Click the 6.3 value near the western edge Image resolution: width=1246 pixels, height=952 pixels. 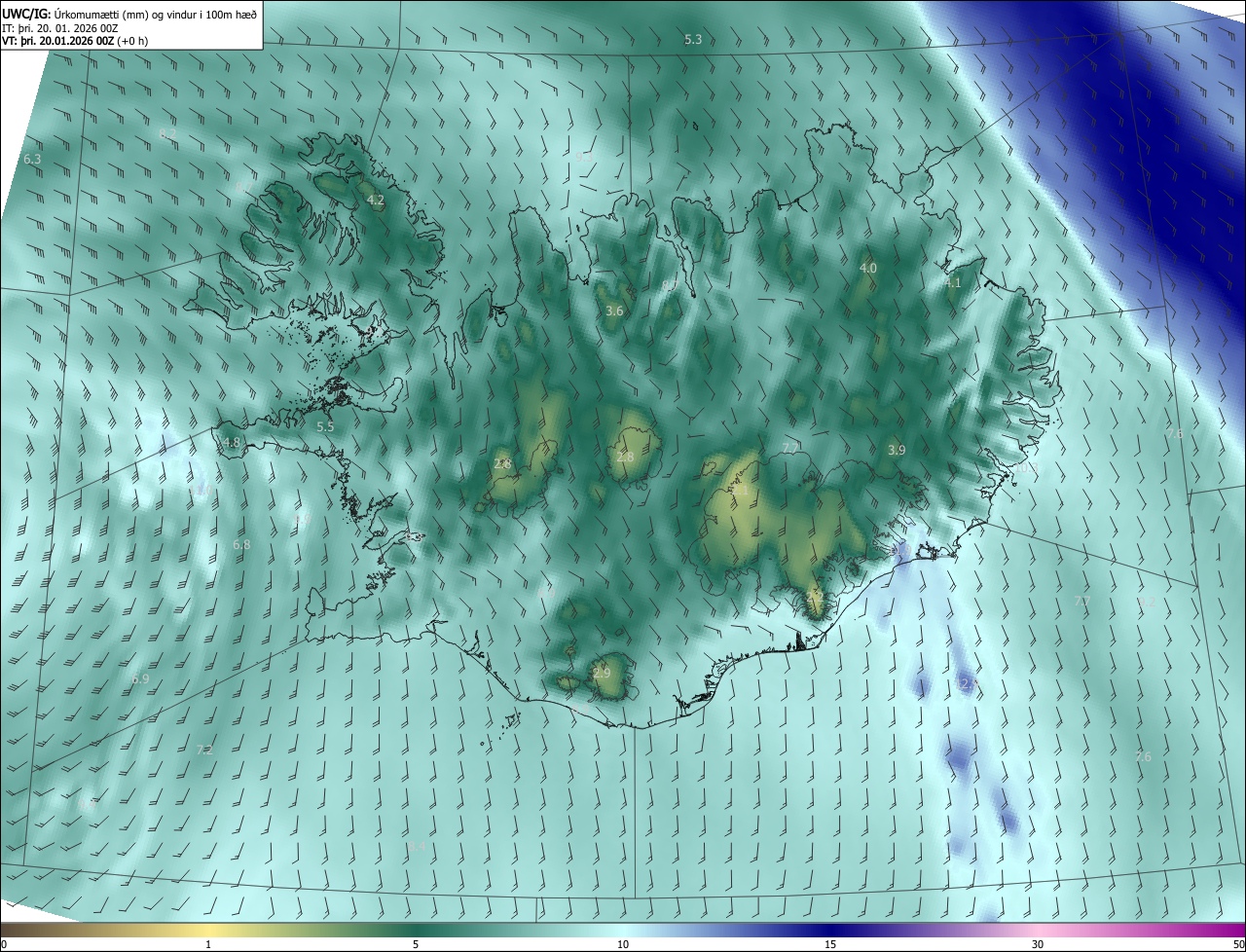click(x=32, y=159)
